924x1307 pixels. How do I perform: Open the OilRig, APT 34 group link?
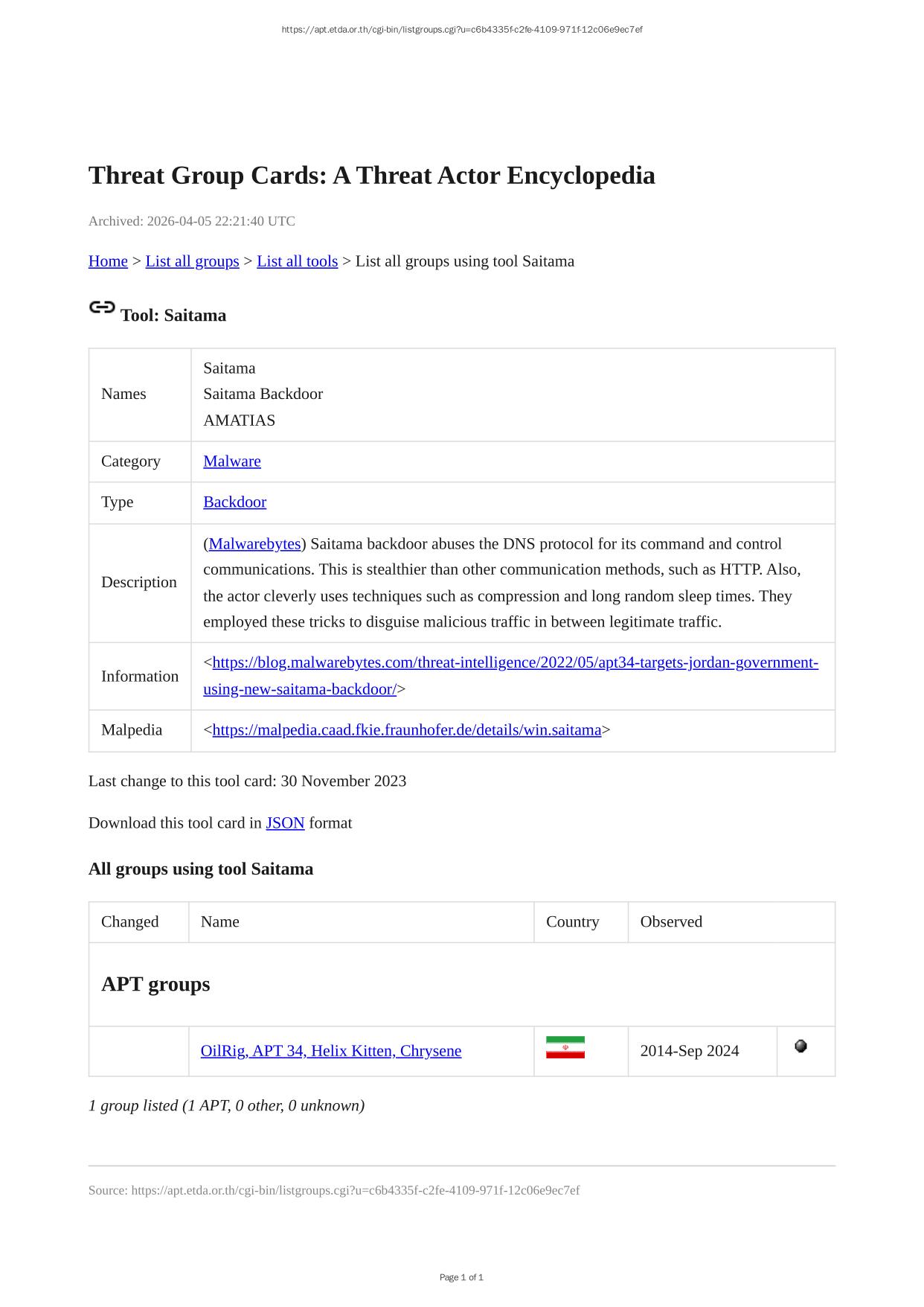coord(331,1051)
